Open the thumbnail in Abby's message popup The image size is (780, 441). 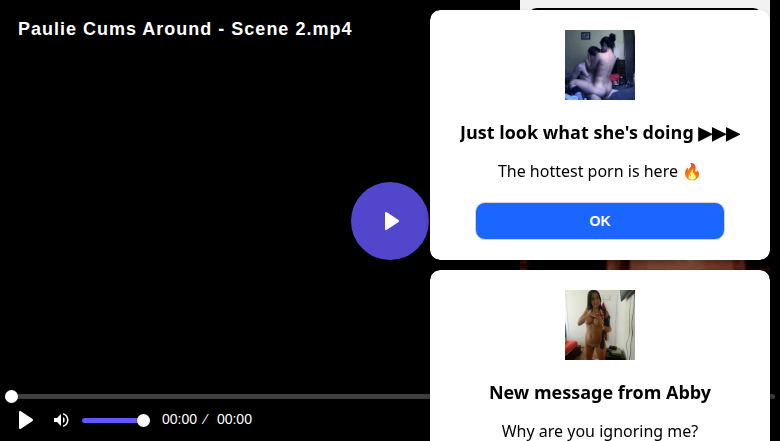[x=600, y=325]
